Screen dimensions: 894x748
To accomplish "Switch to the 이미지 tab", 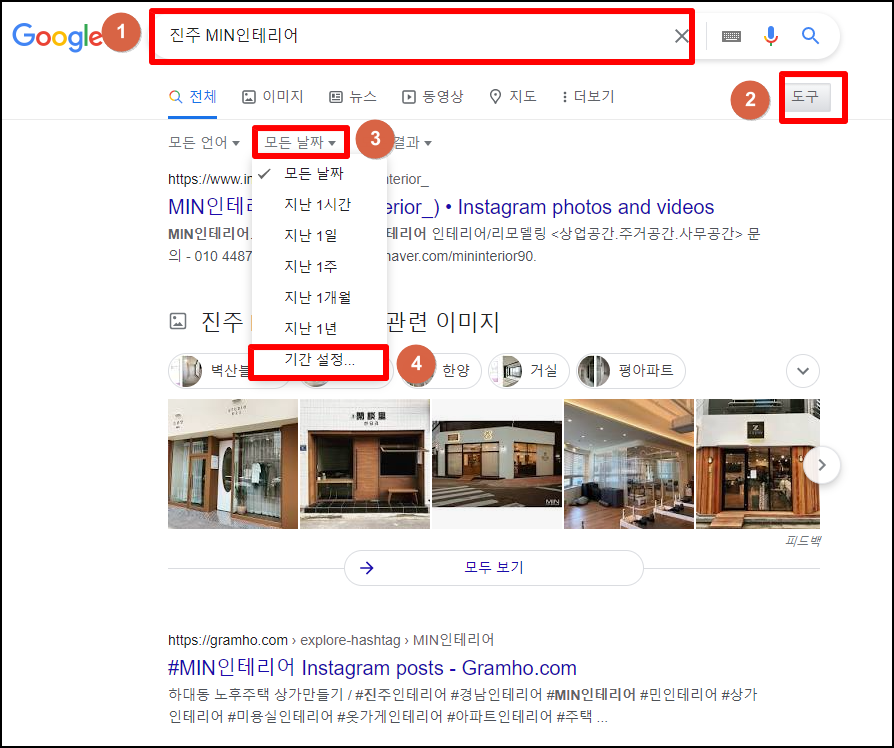I will [273, 97].
